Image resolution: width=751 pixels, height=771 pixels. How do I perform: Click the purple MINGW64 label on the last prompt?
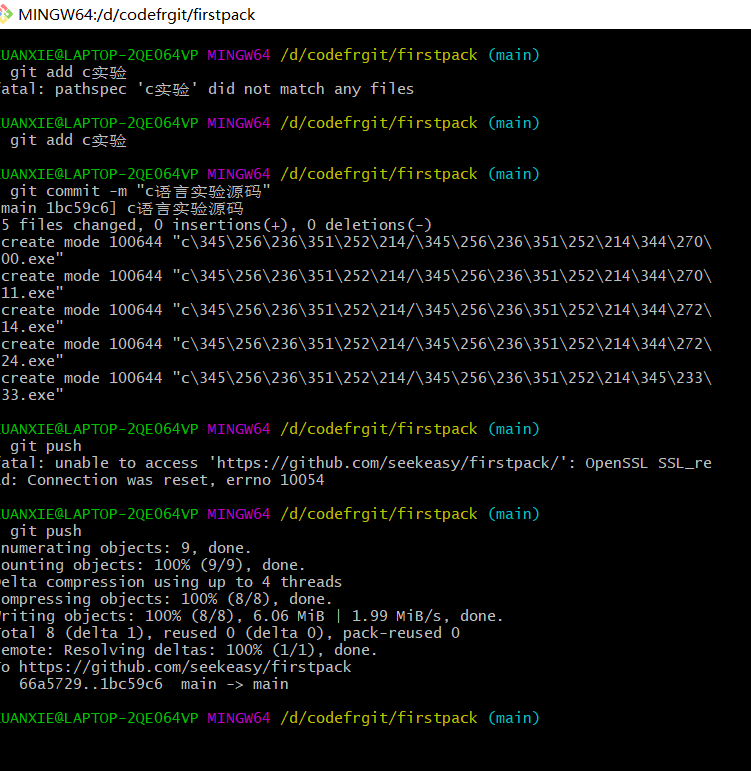[x=238, y=718]
